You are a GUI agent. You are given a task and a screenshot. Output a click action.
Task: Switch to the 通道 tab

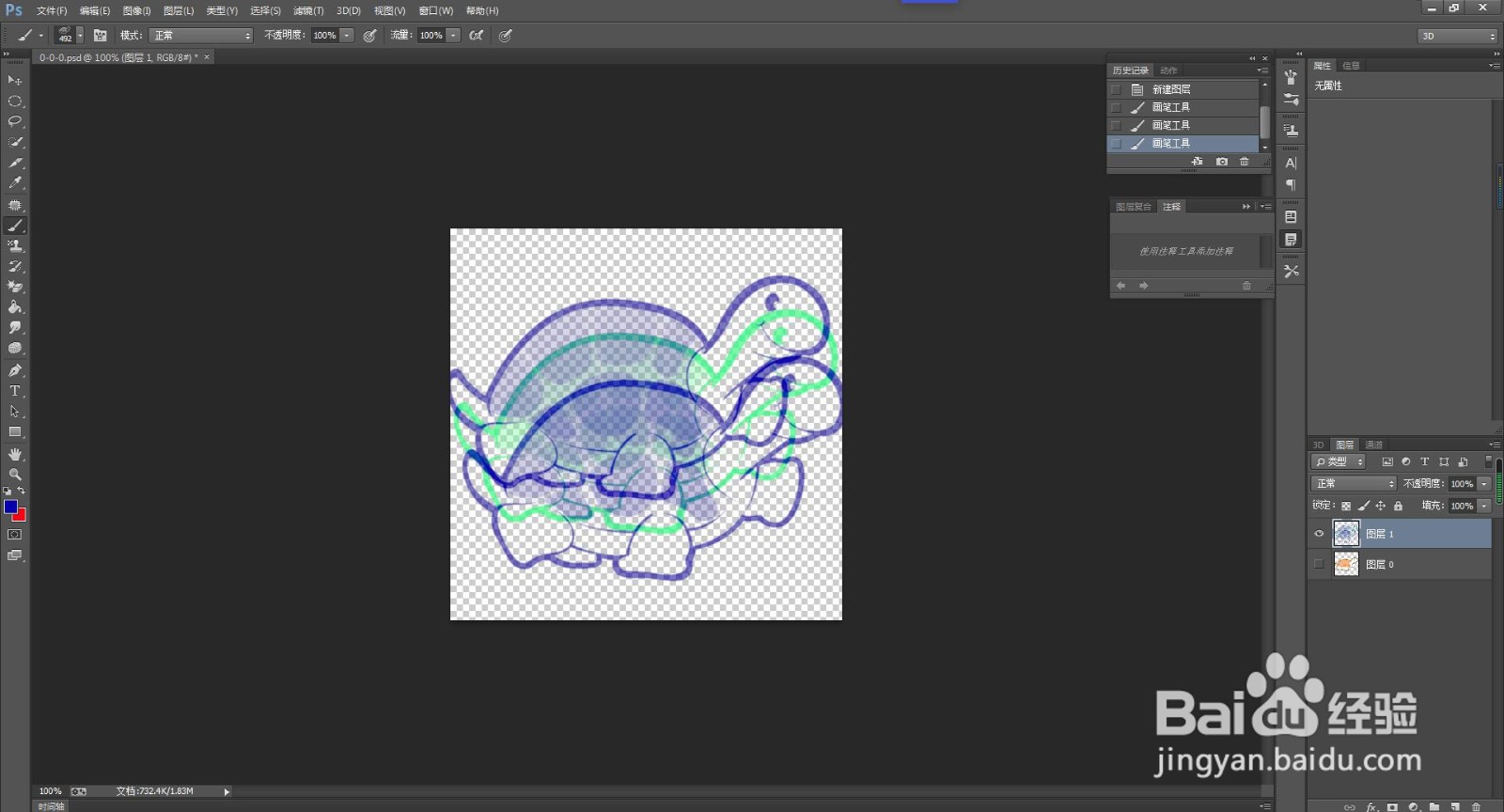click(x=1374, y=445)
